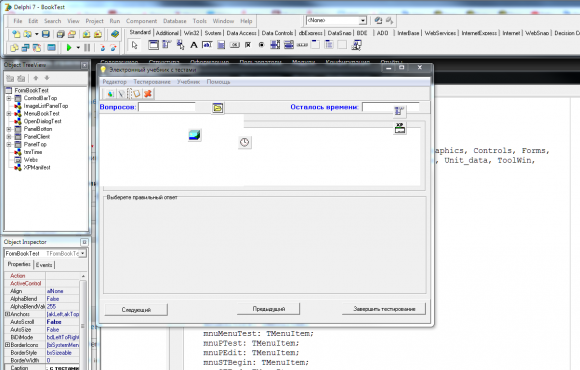580x370 pixels.
Task: Switch to the Events tab in Object Inspector
Action: tap(44, 265)
